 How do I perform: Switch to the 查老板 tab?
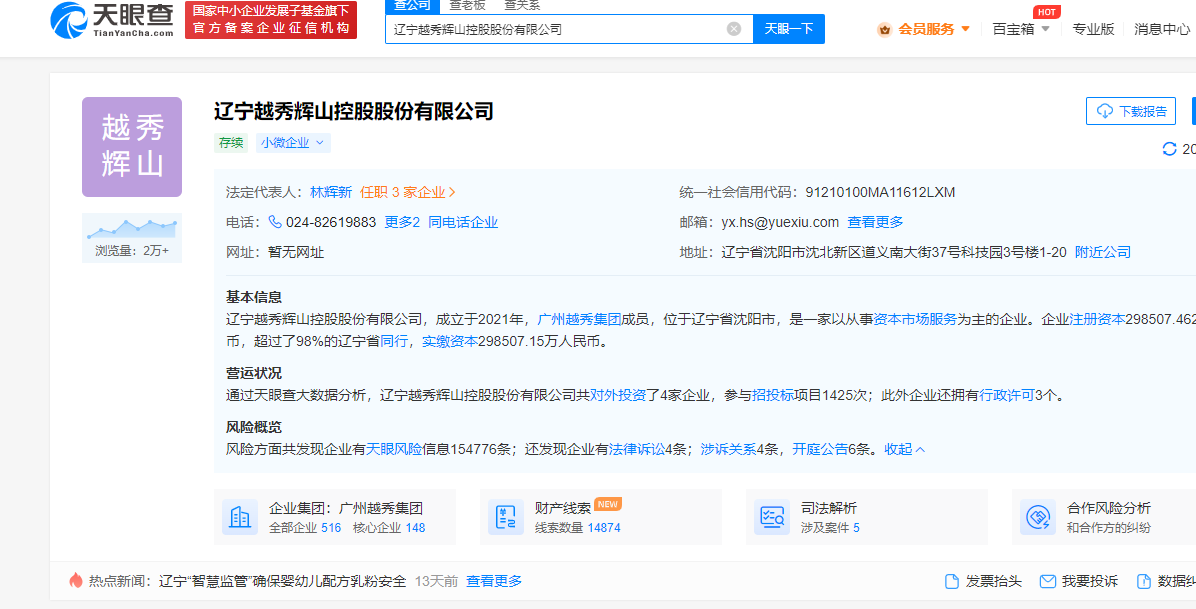click(467, 5)
